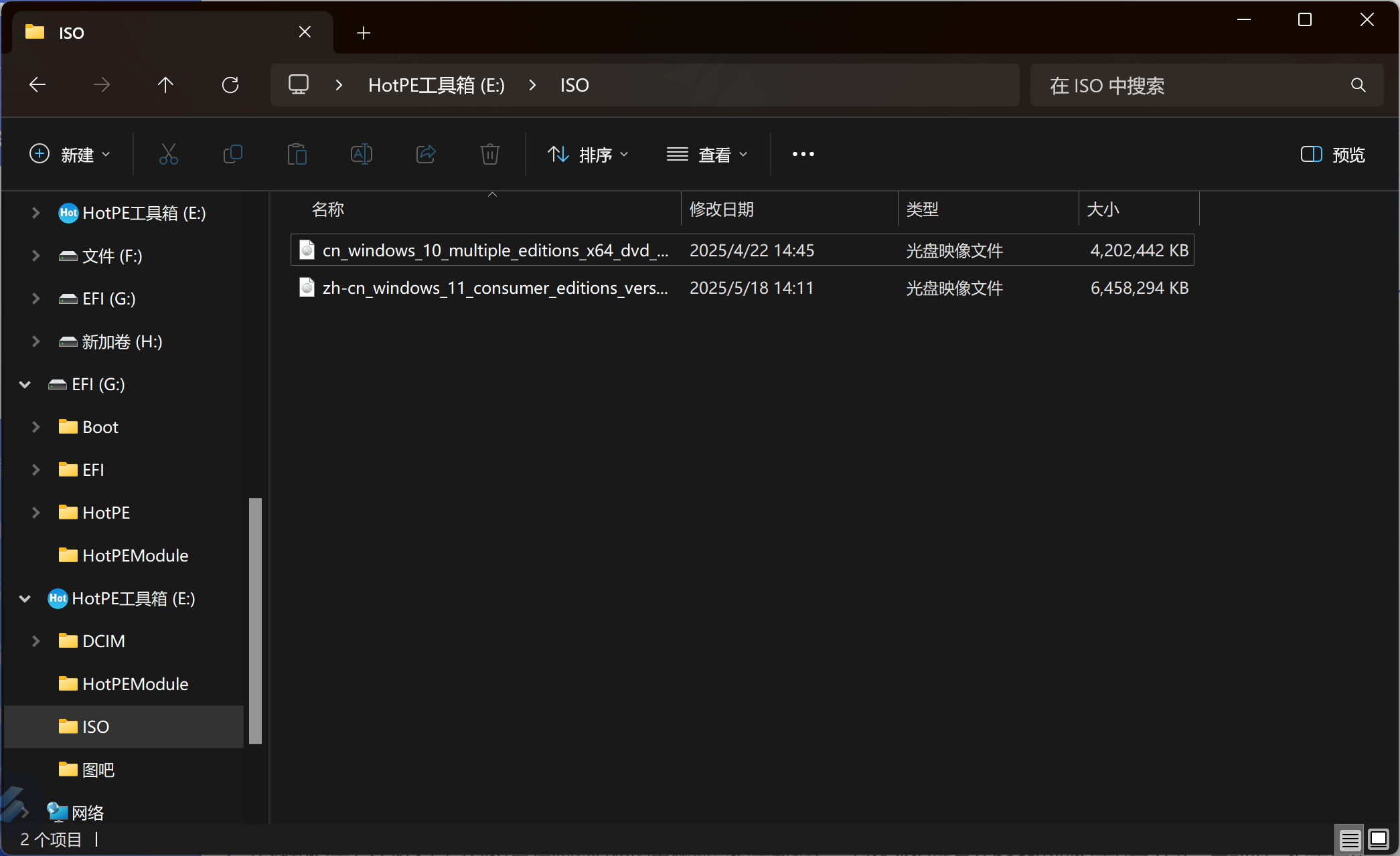Screen dimensions: 1400x856
Task: Expand the EFI folder node
Action: pos(36,470)
